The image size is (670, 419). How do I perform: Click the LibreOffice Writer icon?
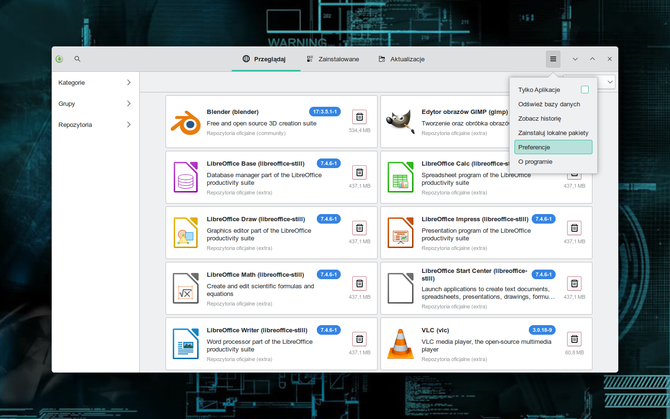tap(186, 343)
